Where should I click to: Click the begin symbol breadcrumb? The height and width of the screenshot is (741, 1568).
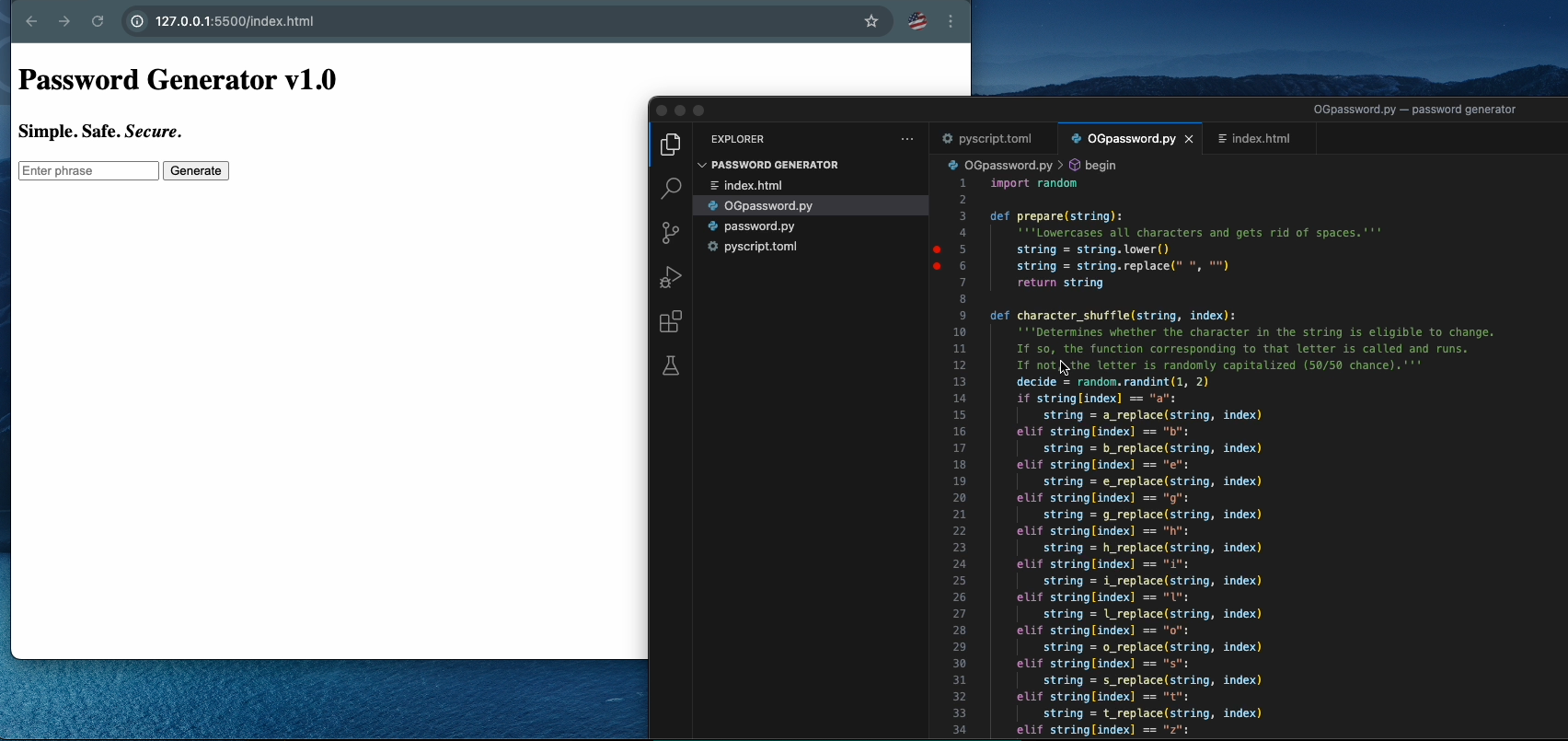tap(1100, 166)
